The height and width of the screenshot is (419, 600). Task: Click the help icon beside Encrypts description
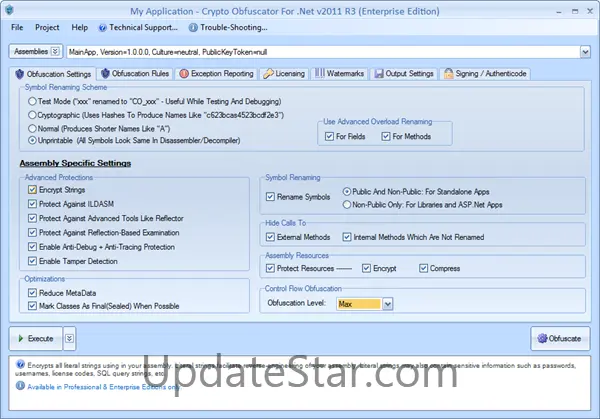[x=20, y=364]
